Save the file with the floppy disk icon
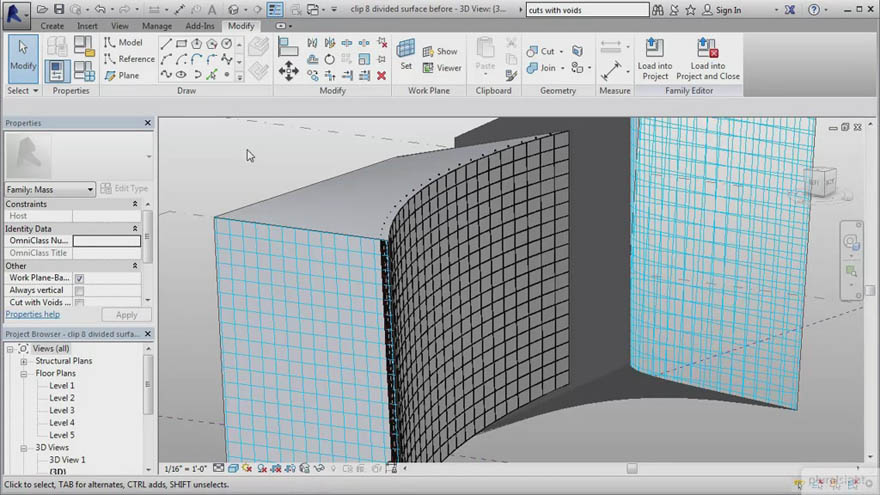 click(59, 10)
